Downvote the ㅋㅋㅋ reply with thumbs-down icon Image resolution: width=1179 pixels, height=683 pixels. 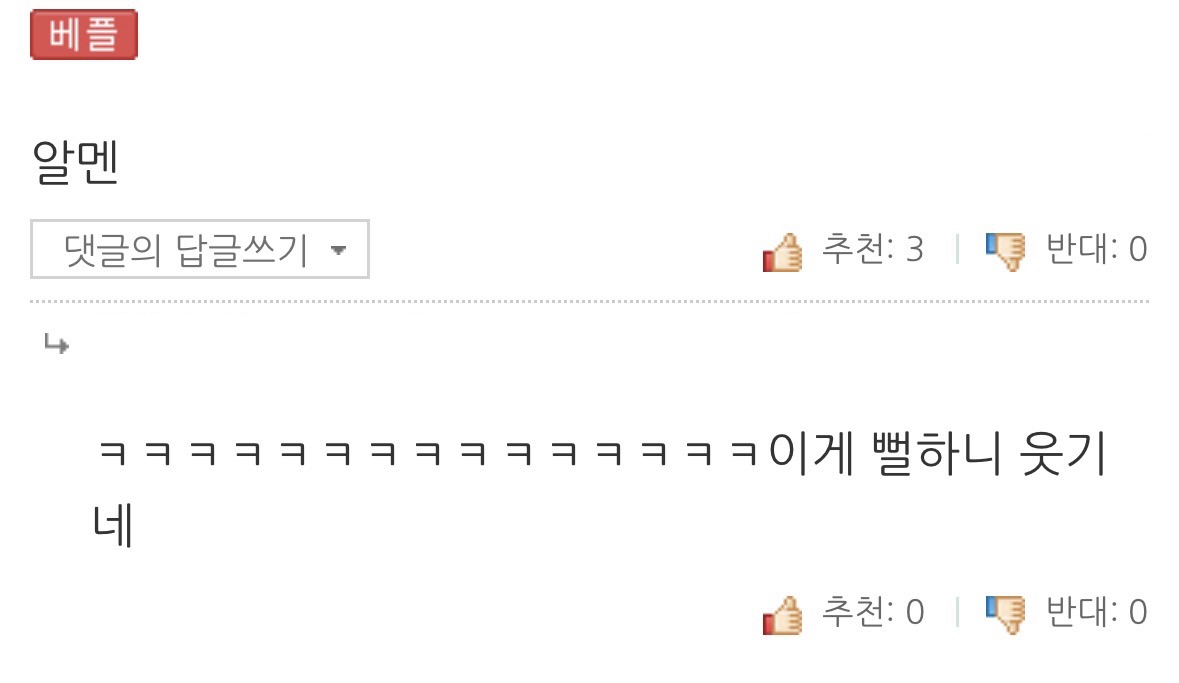click(x=1006, y=614)
